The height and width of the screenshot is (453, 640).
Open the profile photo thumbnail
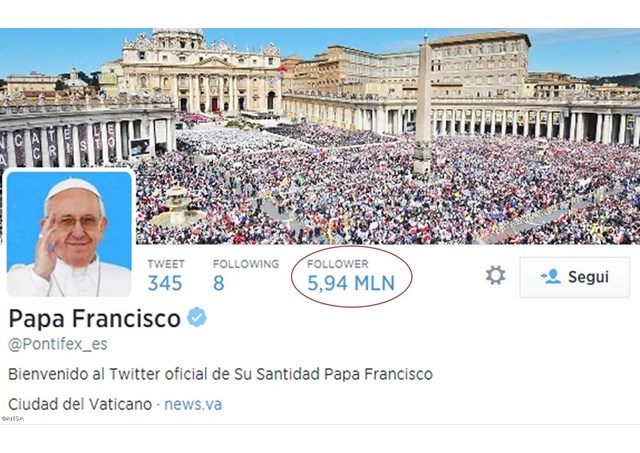click(x=69, y=233)
